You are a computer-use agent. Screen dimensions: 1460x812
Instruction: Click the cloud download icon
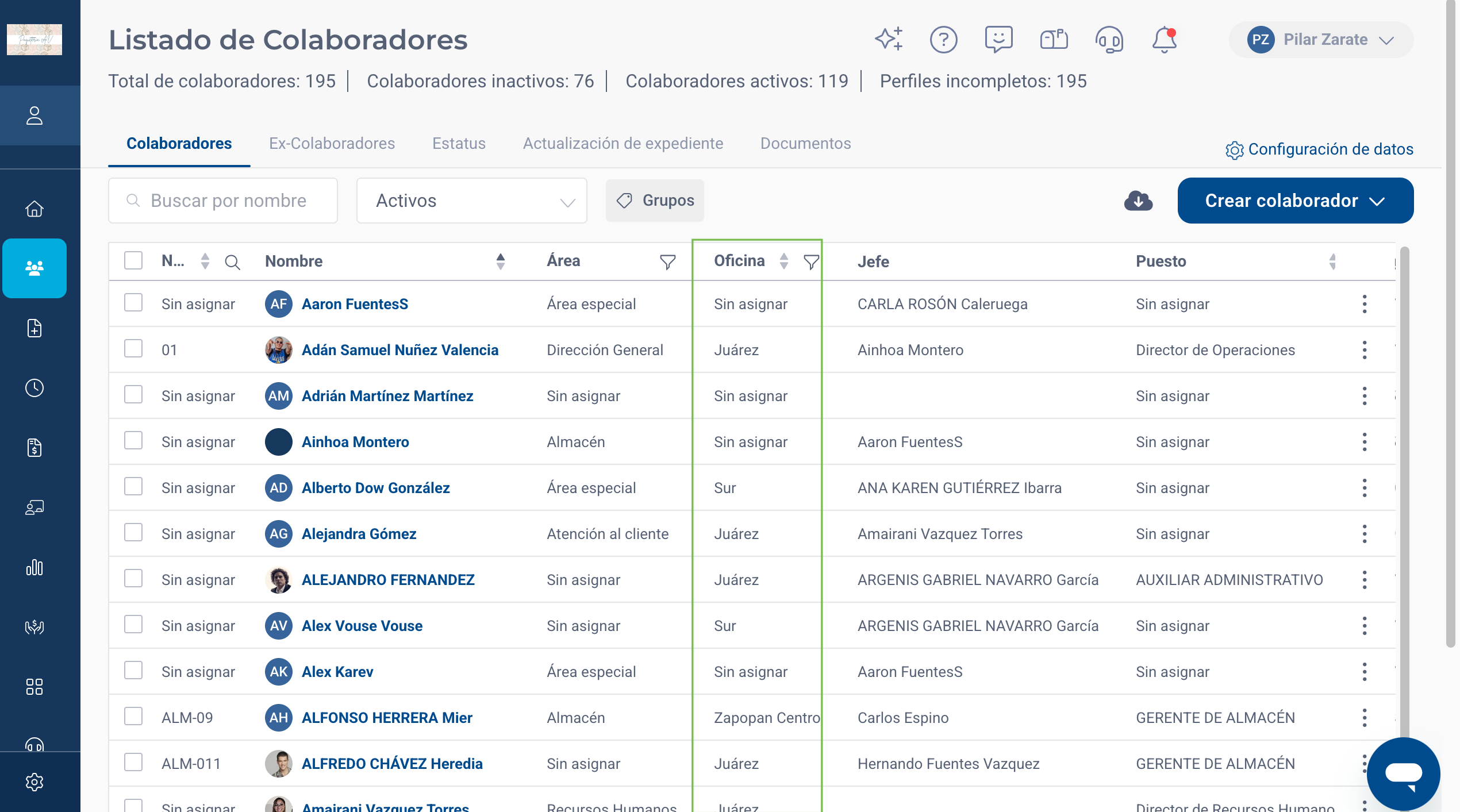1138,201
